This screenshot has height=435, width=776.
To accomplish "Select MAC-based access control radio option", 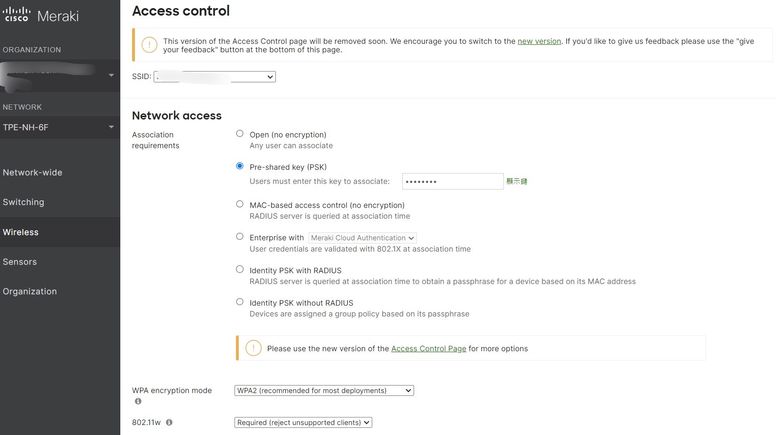I will [240, 204].
